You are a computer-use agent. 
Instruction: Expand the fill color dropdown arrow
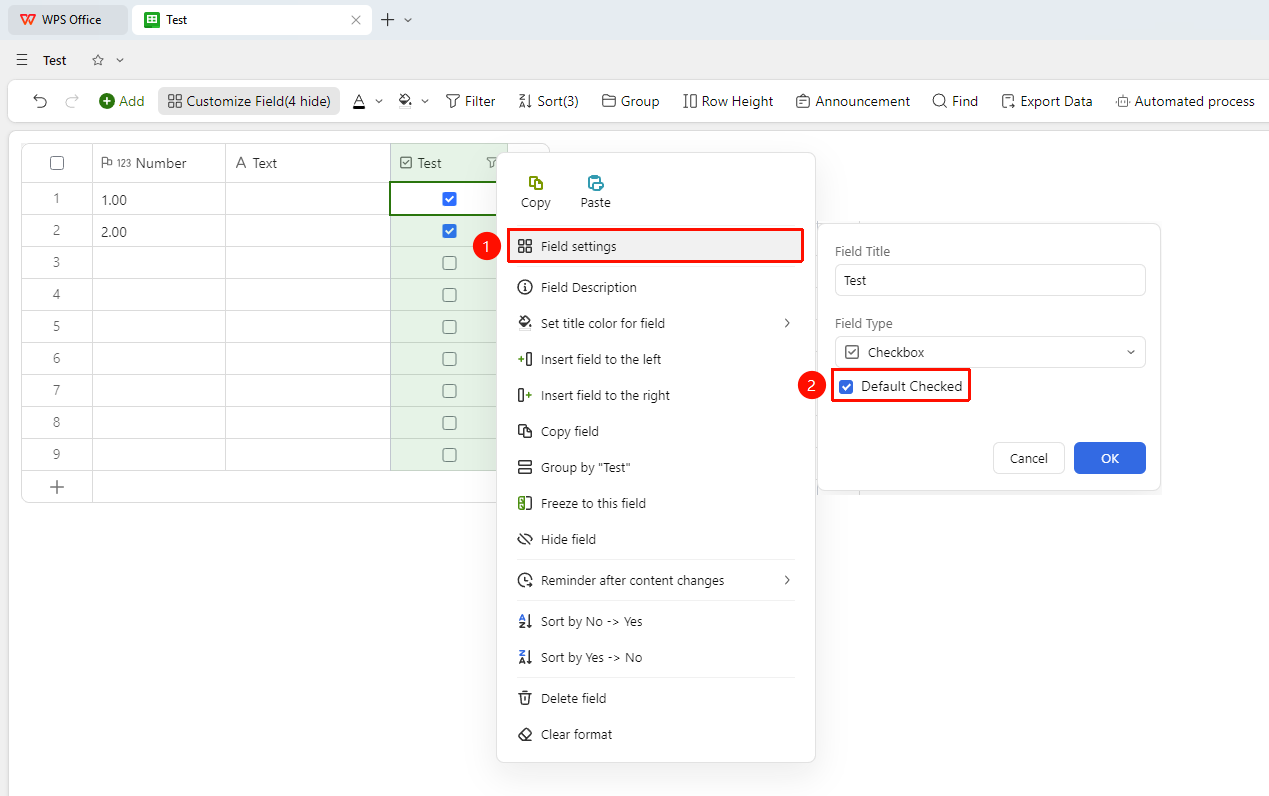point(425,101)
